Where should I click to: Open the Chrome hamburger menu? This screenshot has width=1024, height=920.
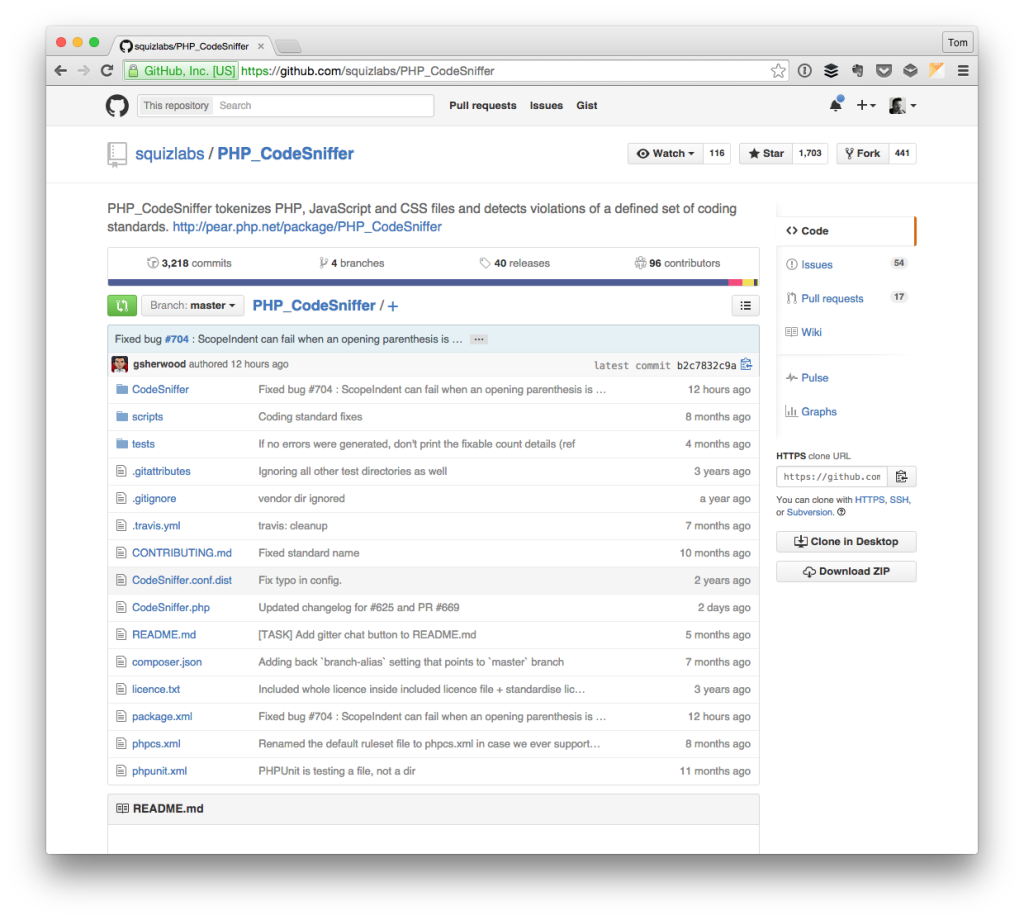pyautogui.click(x=963, y=71)
